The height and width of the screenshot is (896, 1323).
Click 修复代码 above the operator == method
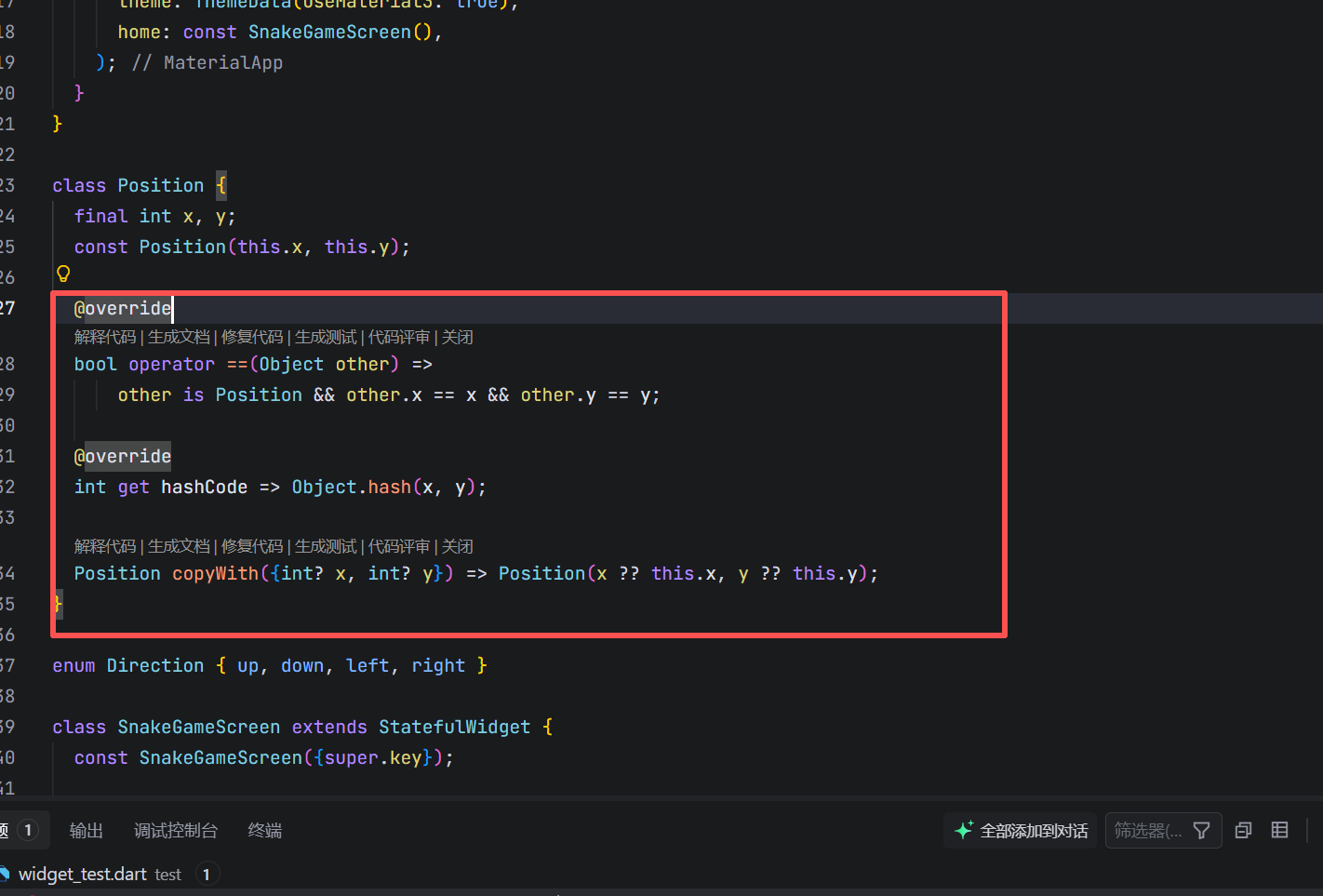click(x=252, y=337)
